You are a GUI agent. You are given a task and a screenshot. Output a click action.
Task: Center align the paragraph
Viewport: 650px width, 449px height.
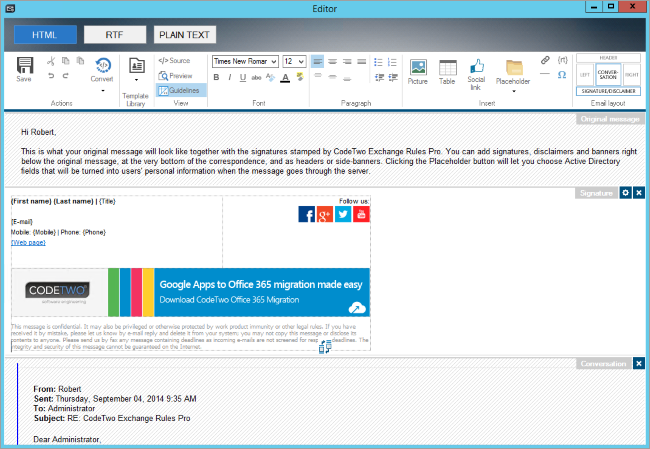[332, 62]
